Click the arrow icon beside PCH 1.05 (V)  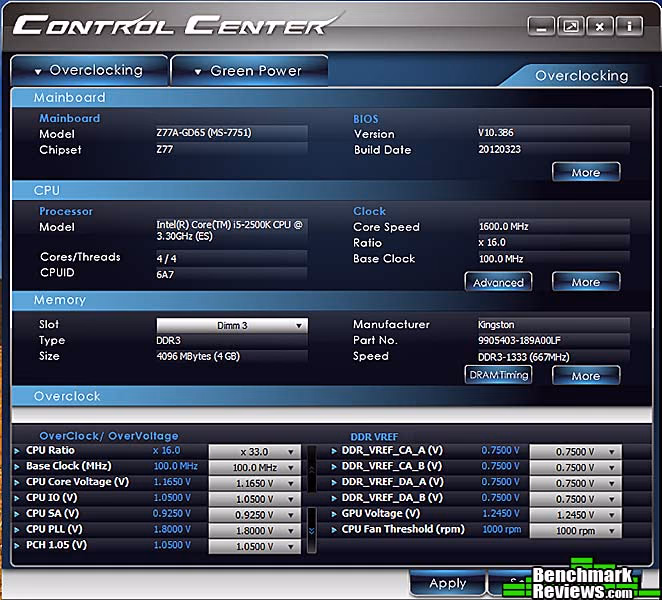(x=17, y=546)
